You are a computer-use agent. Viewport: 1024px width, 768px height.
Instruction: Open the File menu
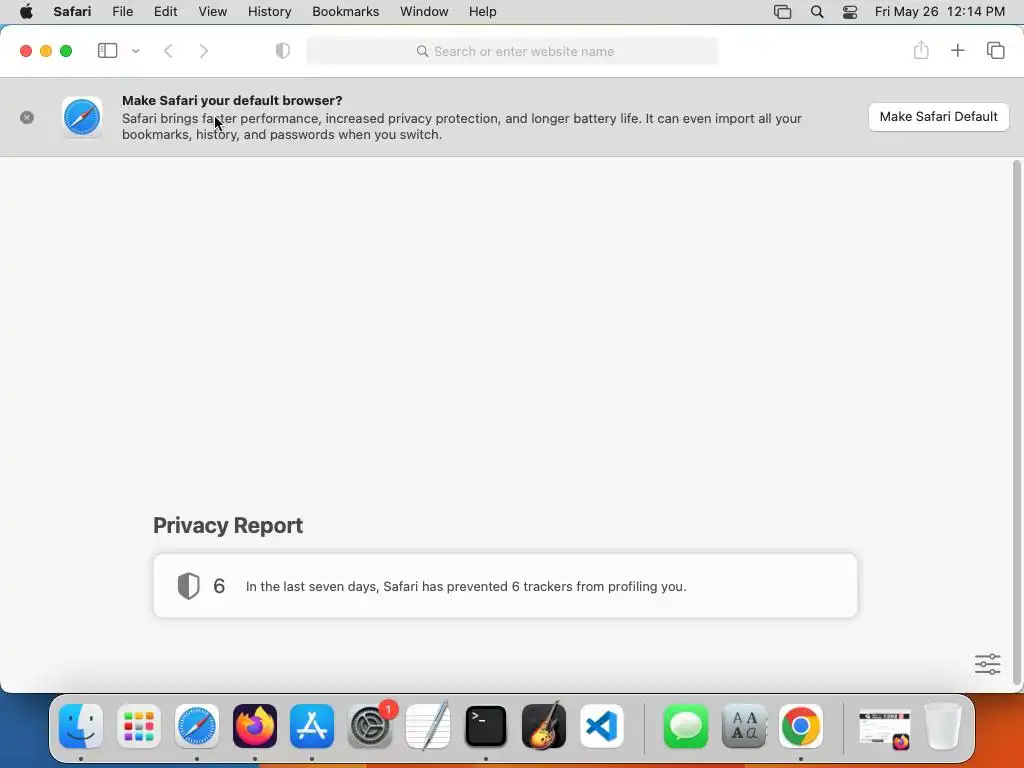122,12
